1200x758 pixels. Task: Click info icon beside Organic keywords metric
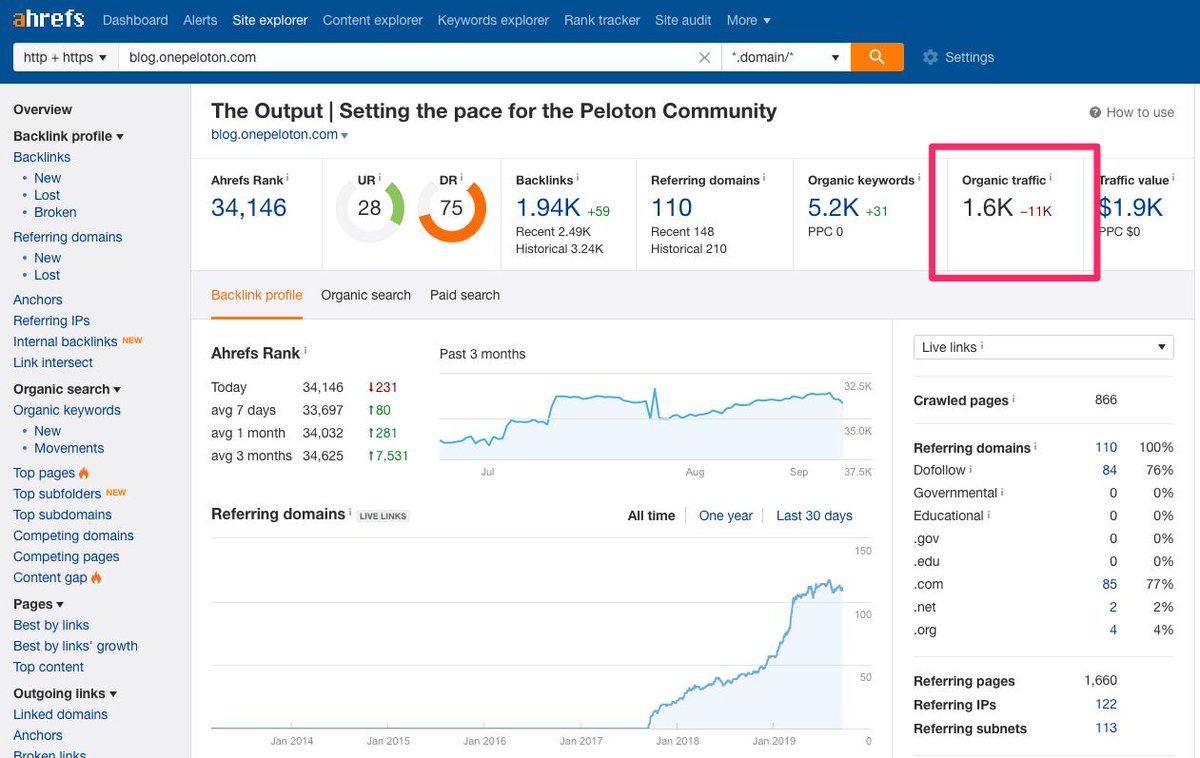920,178
